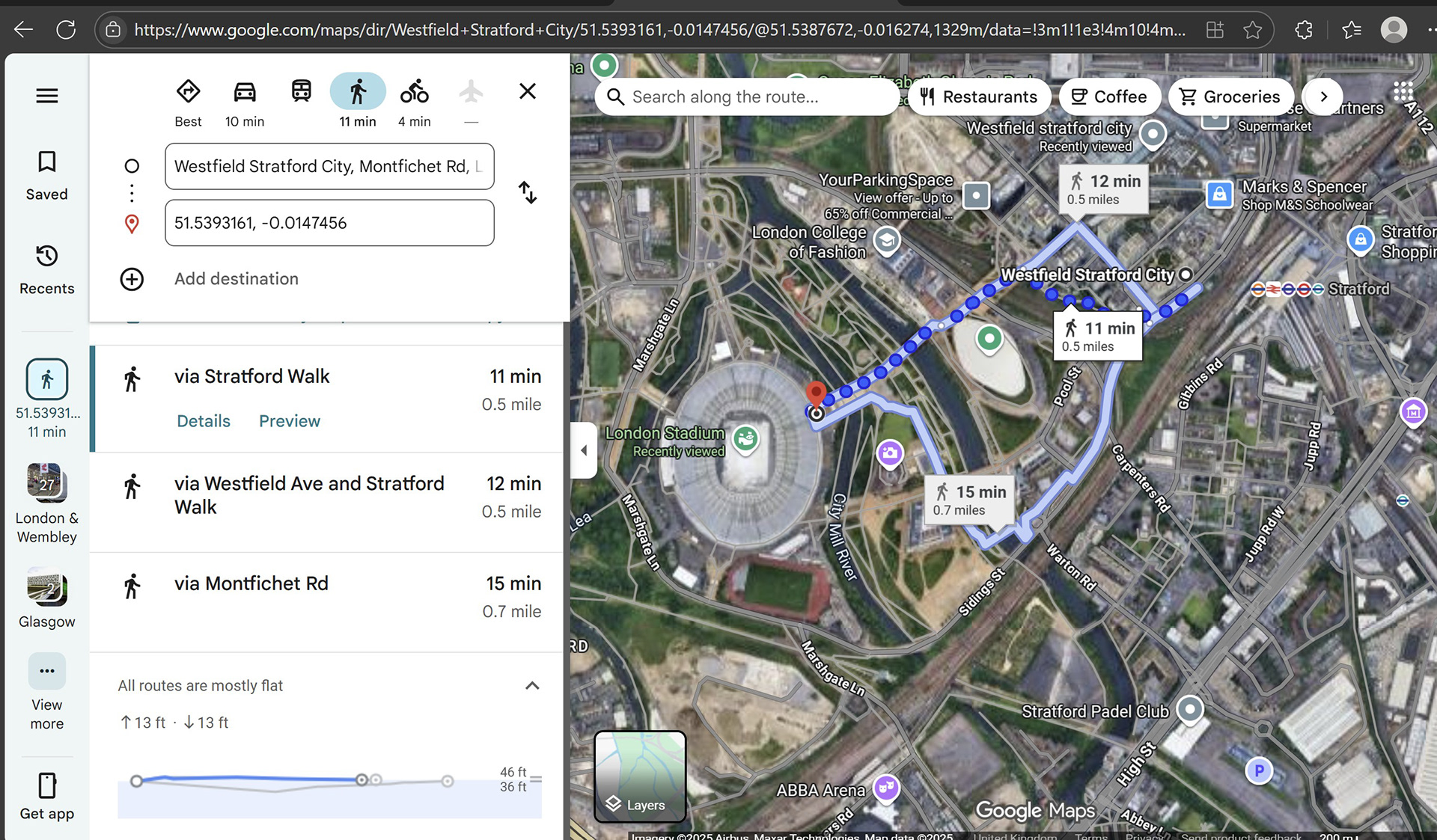
Task: Show more category chips with right arrow
Action: click(x=1323, y=96)
